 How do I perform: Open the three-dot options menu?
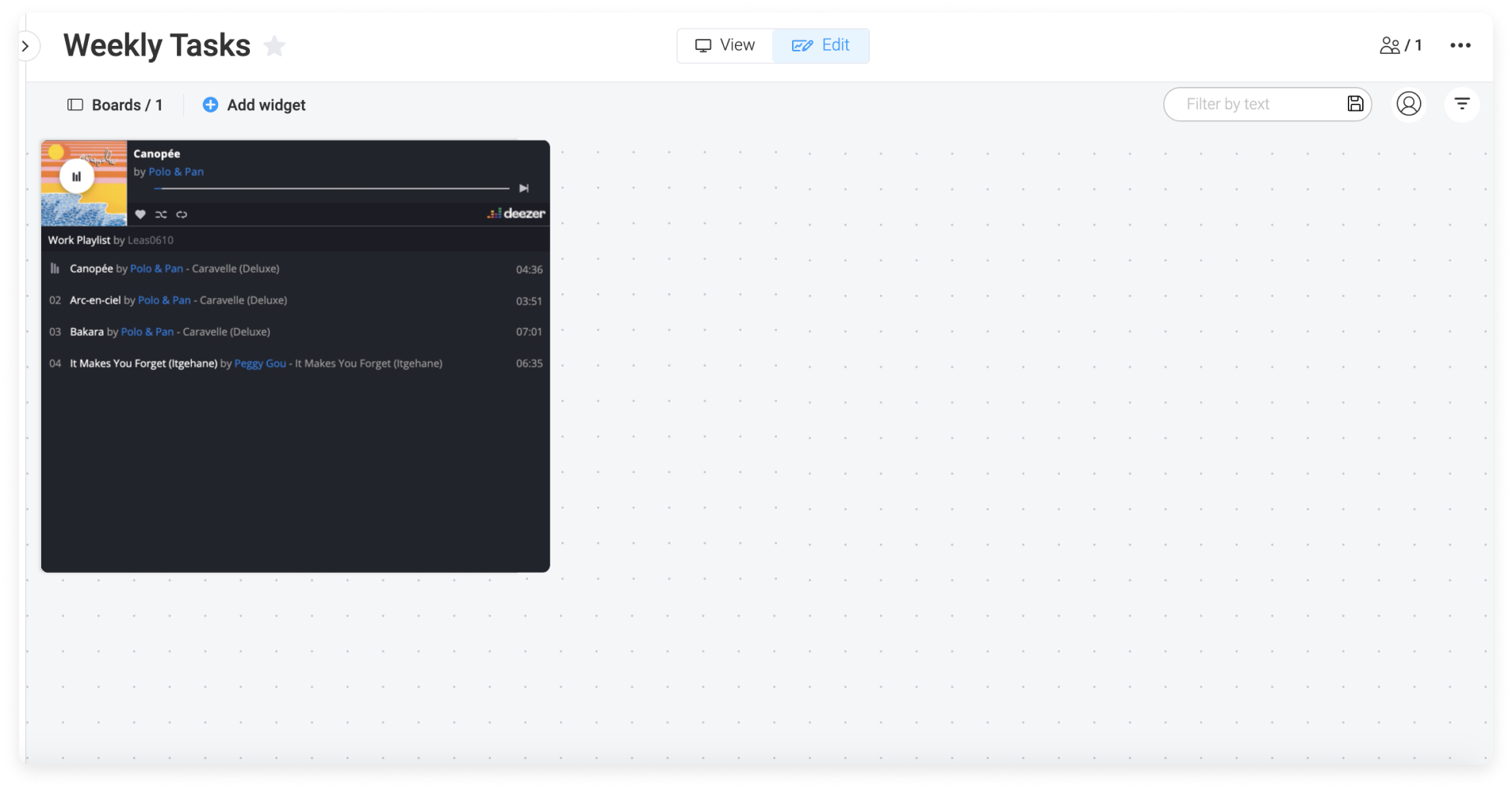tap(1460, 45)
